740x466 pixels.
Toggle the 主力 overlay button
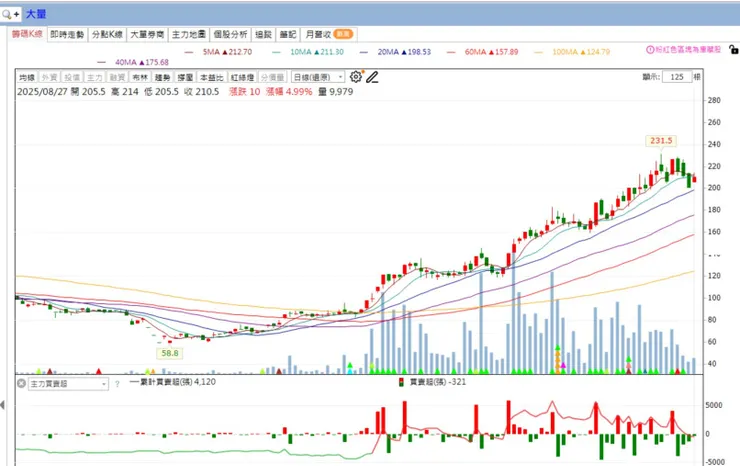pyautogui.click(x=95, y=77)
